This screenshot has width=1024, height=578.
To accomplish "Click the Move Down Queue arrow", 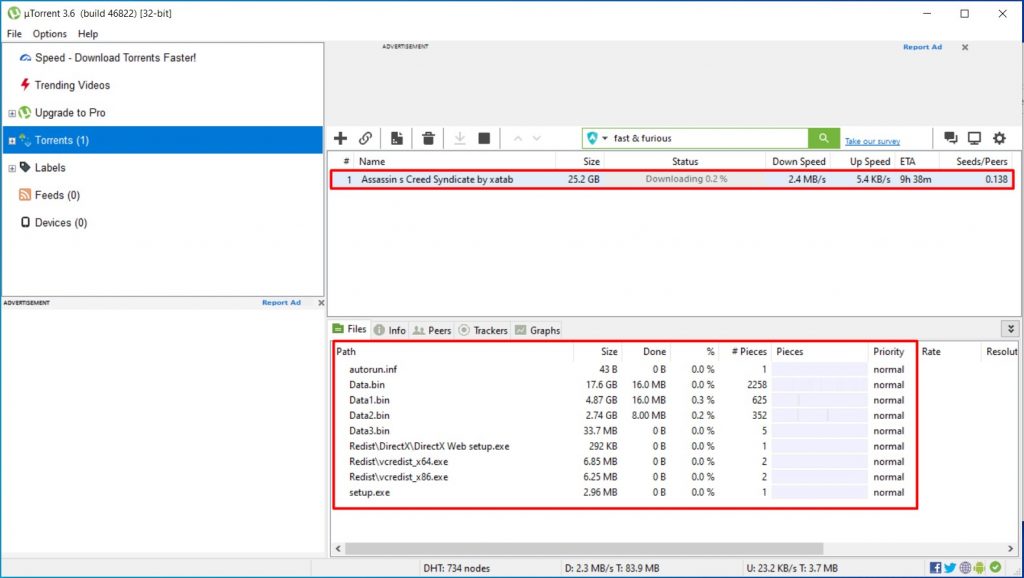I will tap(537, 138).
